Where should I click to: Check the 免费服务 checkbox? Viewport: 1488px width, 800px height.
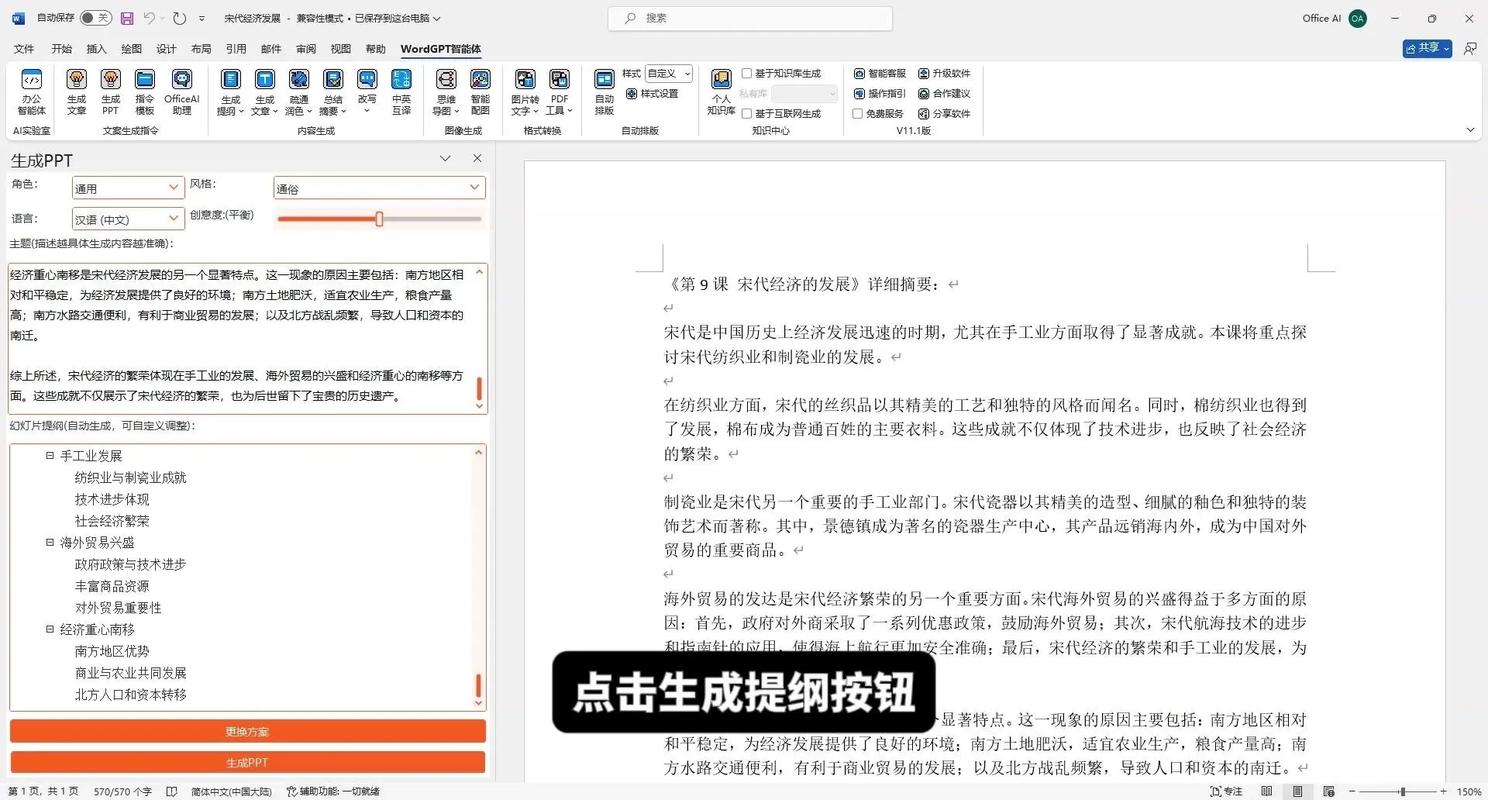pos(858,113)
